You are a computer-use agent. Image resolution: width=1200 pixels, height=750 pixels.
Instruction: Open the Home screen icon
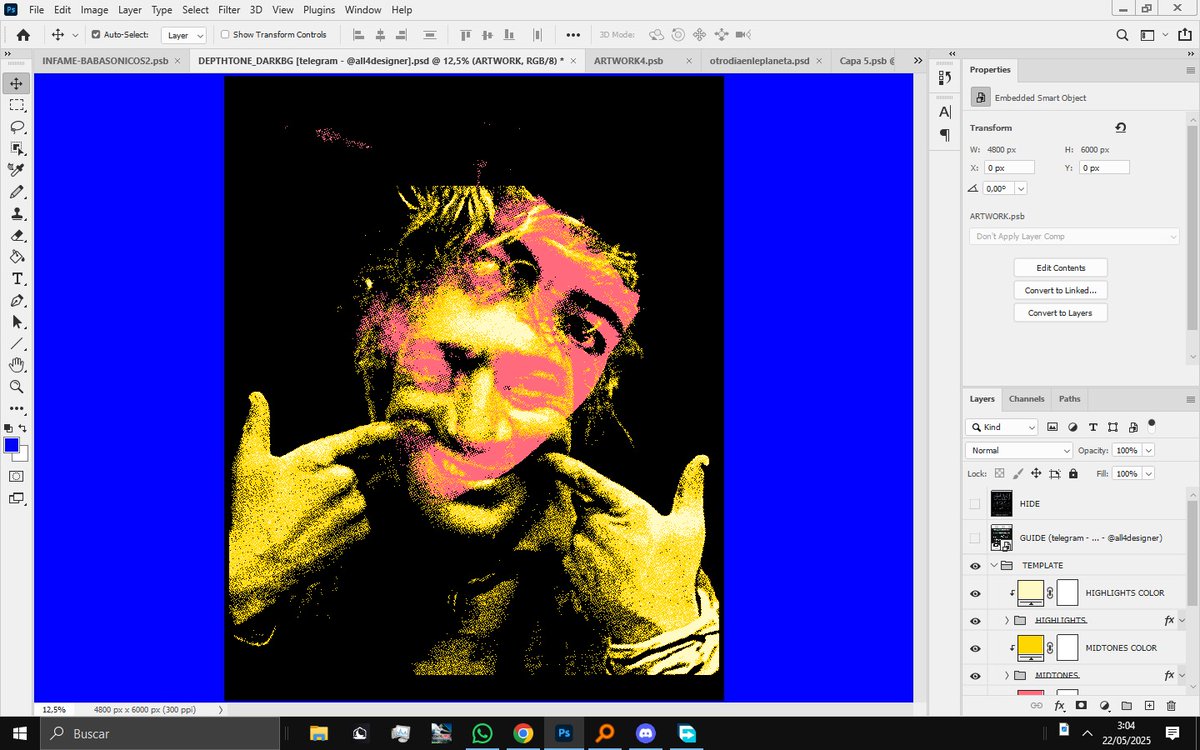click(23, 35)
